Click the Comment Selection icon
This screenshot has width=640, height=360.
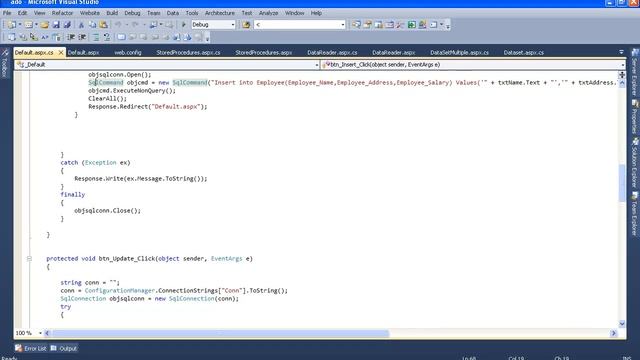point(96,38)
